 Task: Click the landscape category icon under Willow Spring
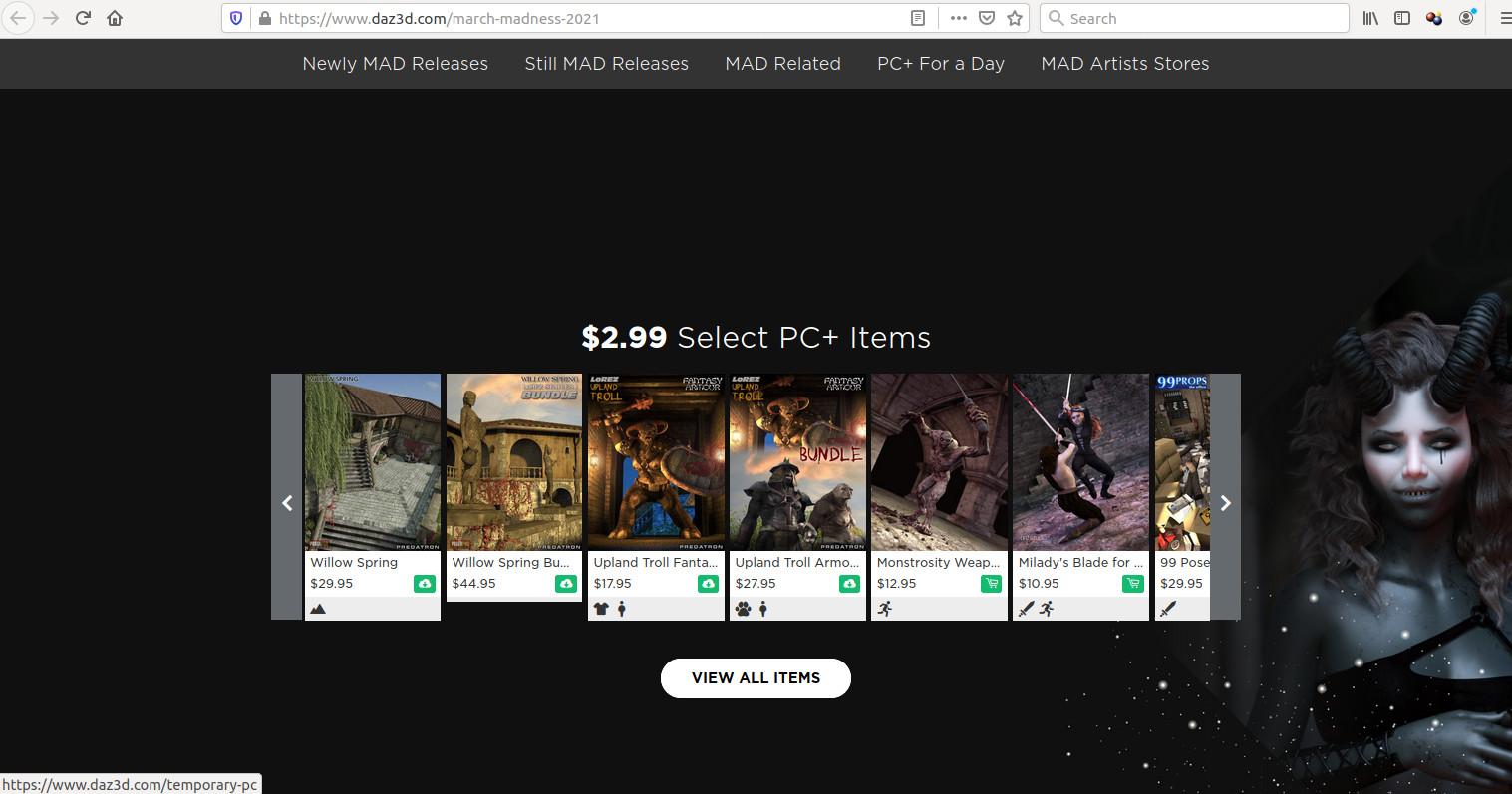[318, 609]
